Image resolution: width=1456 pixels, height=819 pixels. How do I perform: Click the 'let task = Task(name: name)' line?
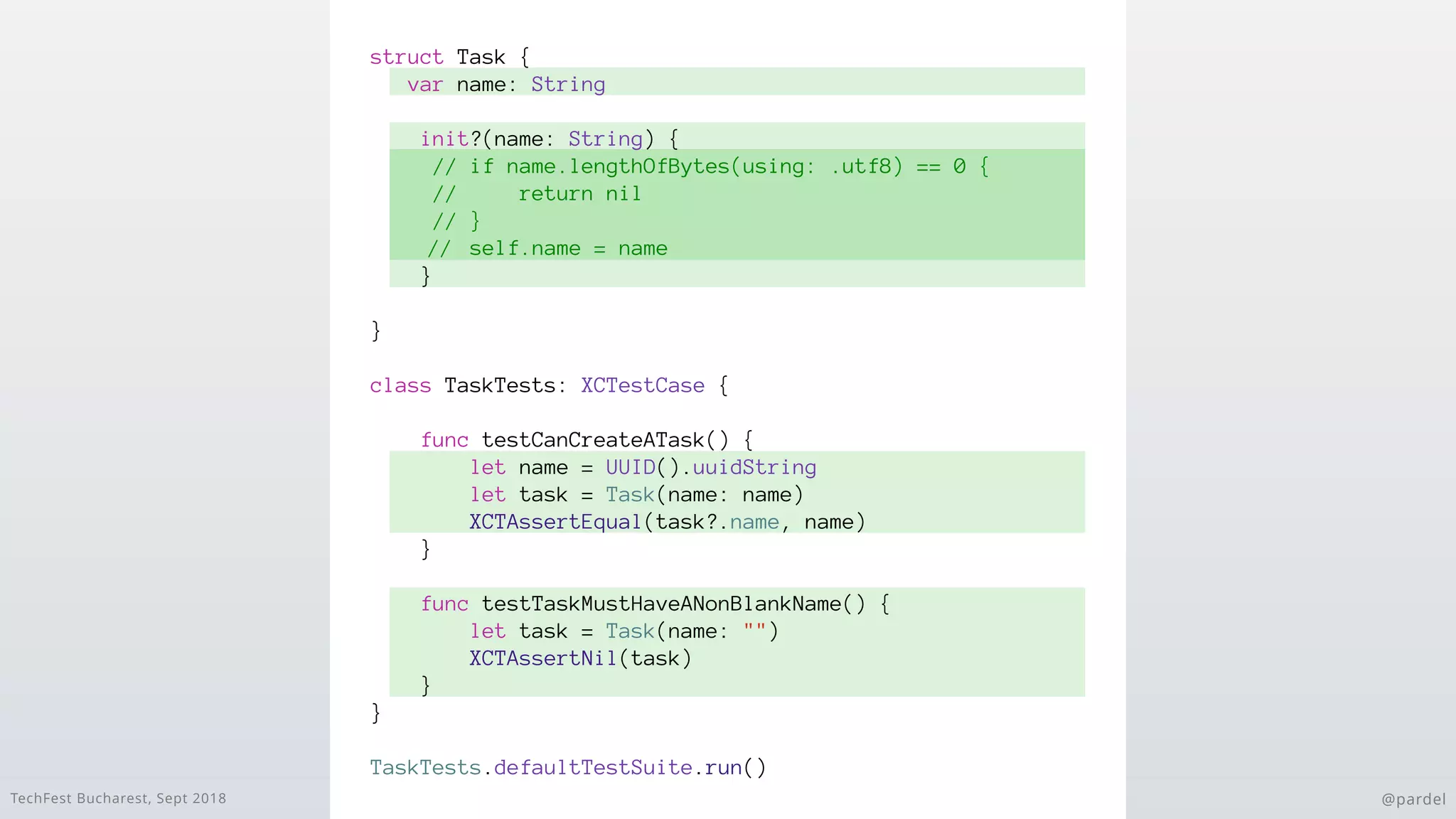636,495
